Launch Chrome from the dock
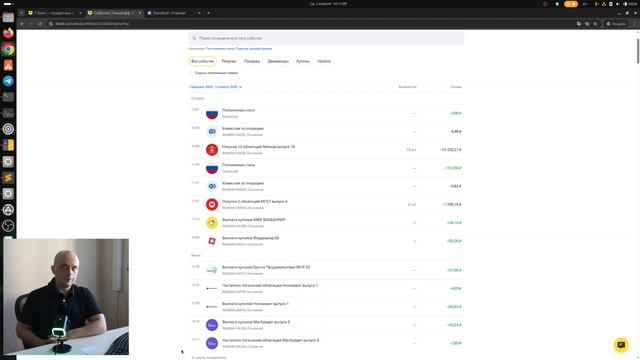Image resolution: width=640 pixels, height=360 pixels. coord(8,49)
